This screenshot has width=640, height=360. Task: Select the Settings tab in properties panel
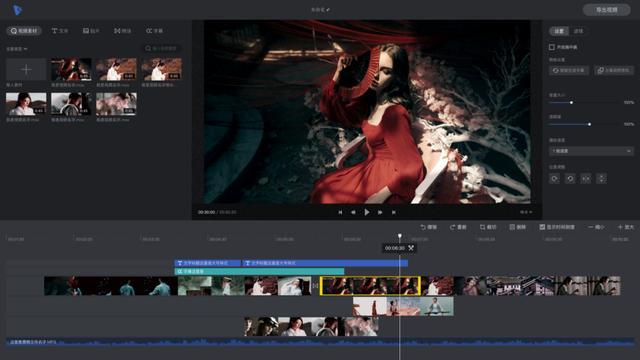pyautogui.click(x=559, y=31)
